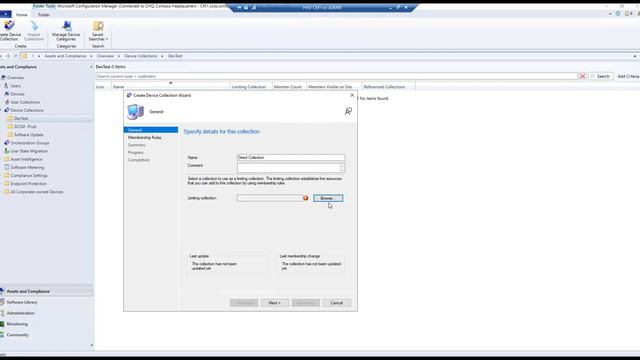Select the Software Update folder icon
The width and height of the screenshot is (640, 360).
pos(10,135)
